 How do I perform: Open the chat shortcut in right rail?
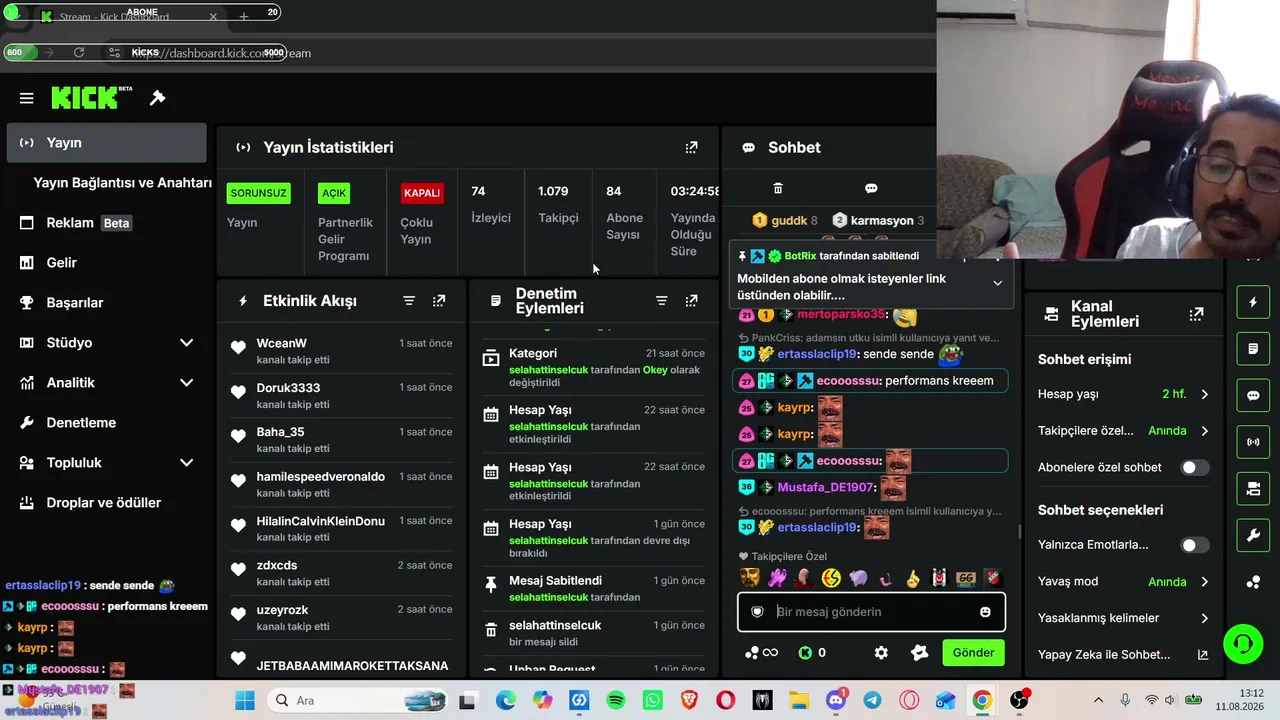1253,395
